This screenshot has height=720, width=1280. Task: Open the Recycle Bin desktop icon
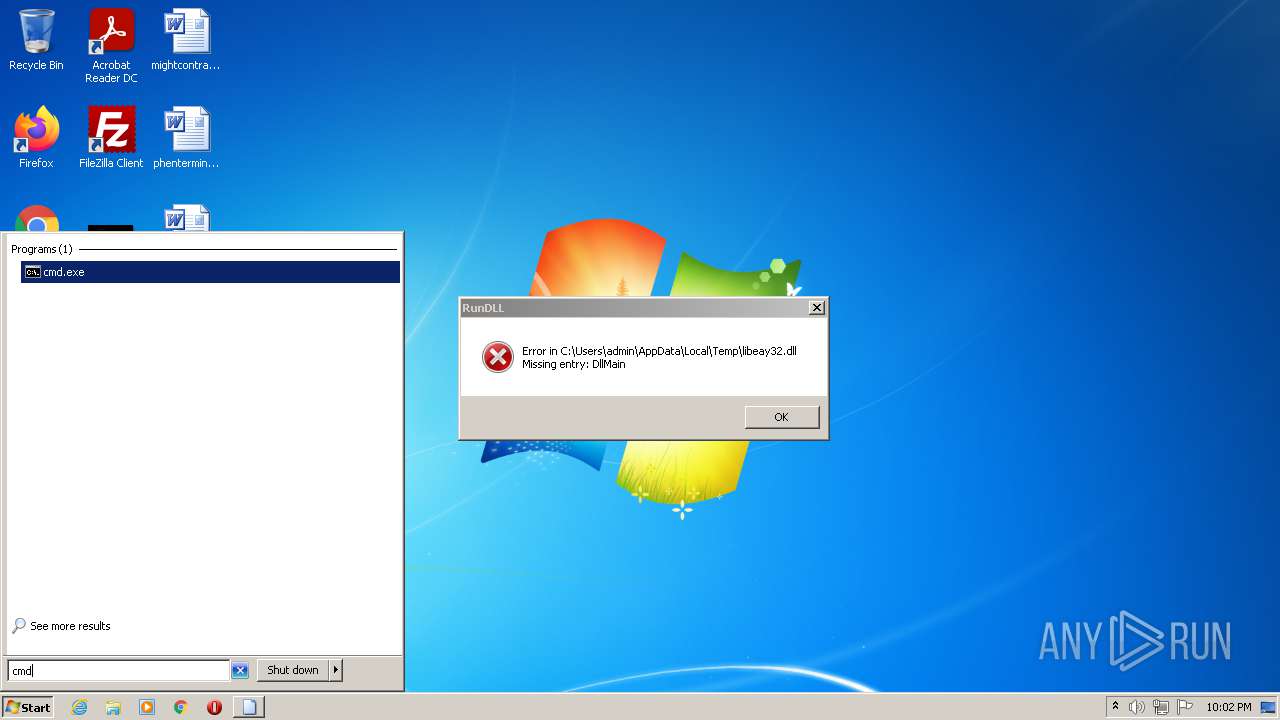36,40
